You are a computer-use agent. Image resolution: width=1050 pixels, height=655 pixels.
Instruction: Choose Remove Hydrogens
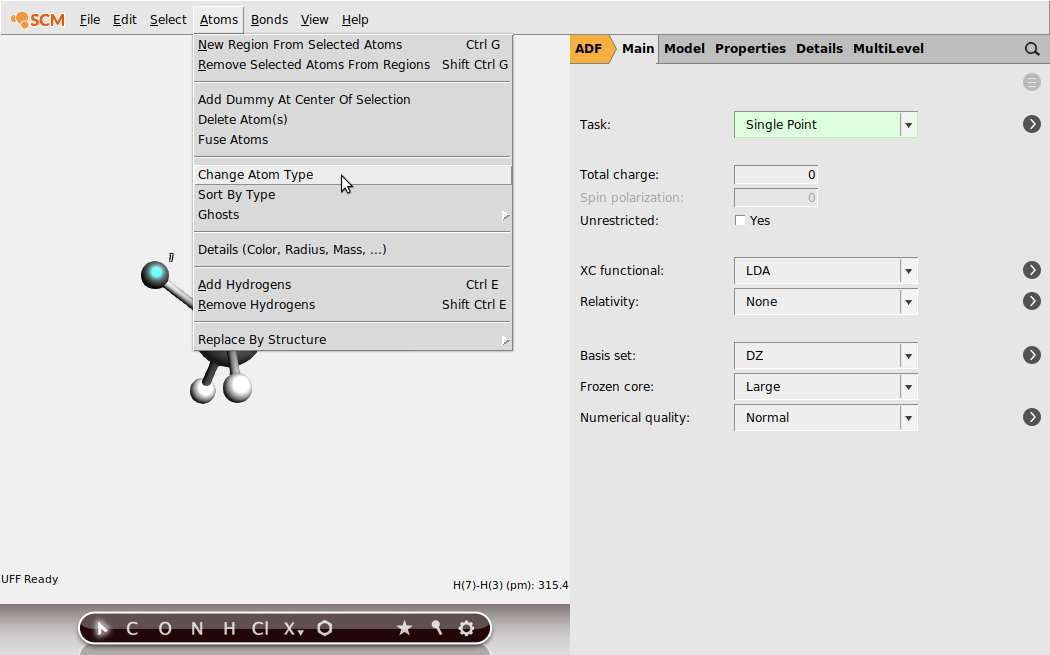(x=353, y=305)
